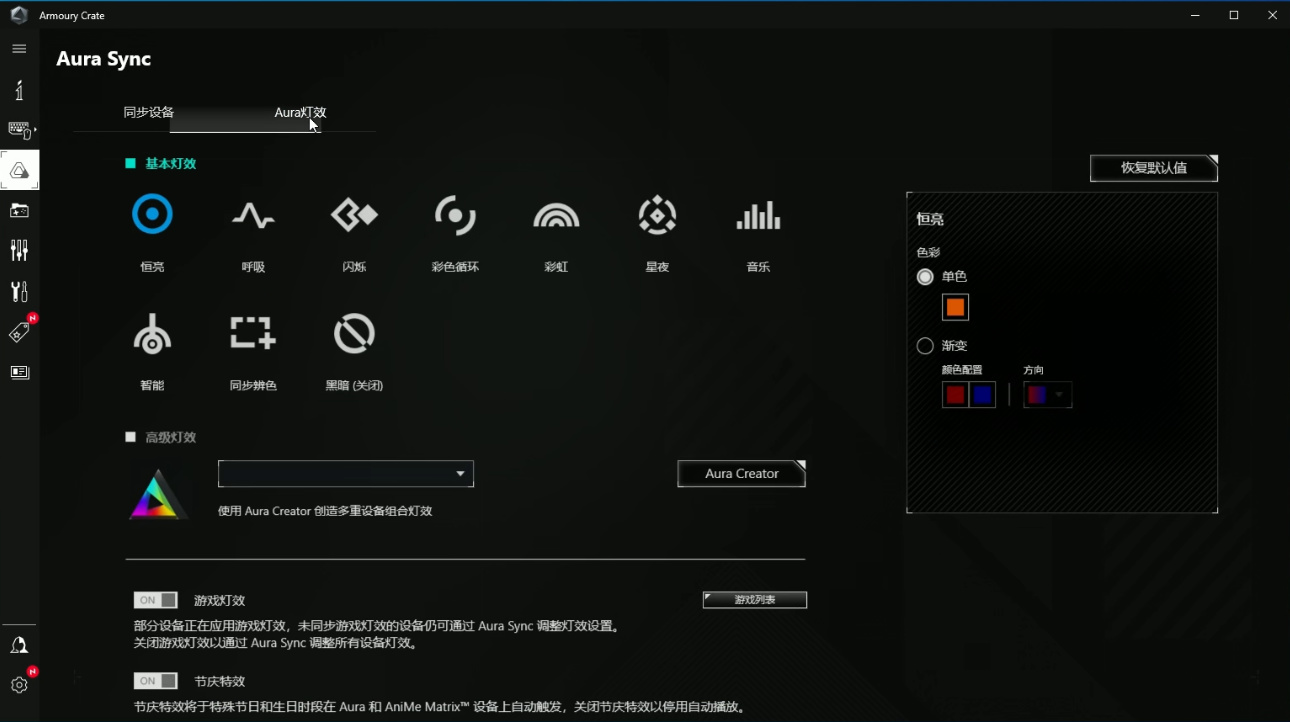Open the 游戏列表 game list button
Screen dimensions: 1290x722
[755, 600]
